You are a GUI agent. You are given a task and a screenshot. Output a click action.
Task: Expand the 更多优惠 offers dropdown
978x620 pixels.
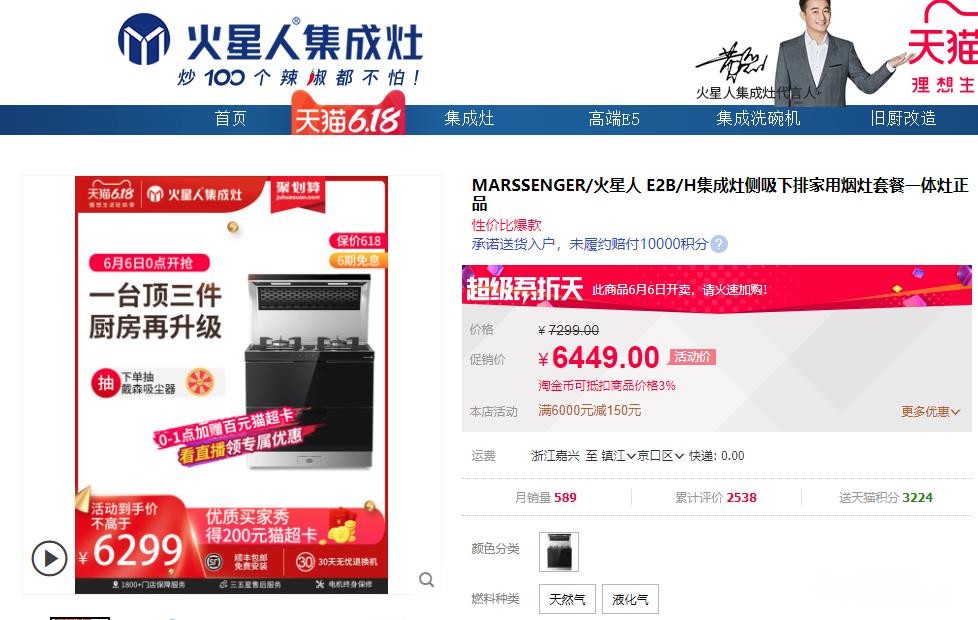click(930, 412)
